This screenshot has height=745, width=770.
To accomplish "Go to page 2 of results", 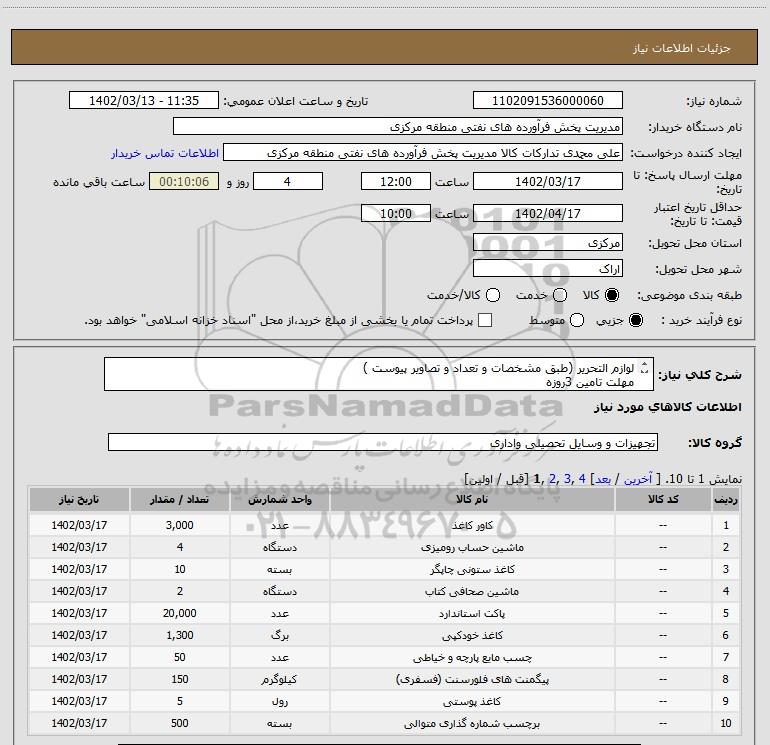I will pos(552,479).
